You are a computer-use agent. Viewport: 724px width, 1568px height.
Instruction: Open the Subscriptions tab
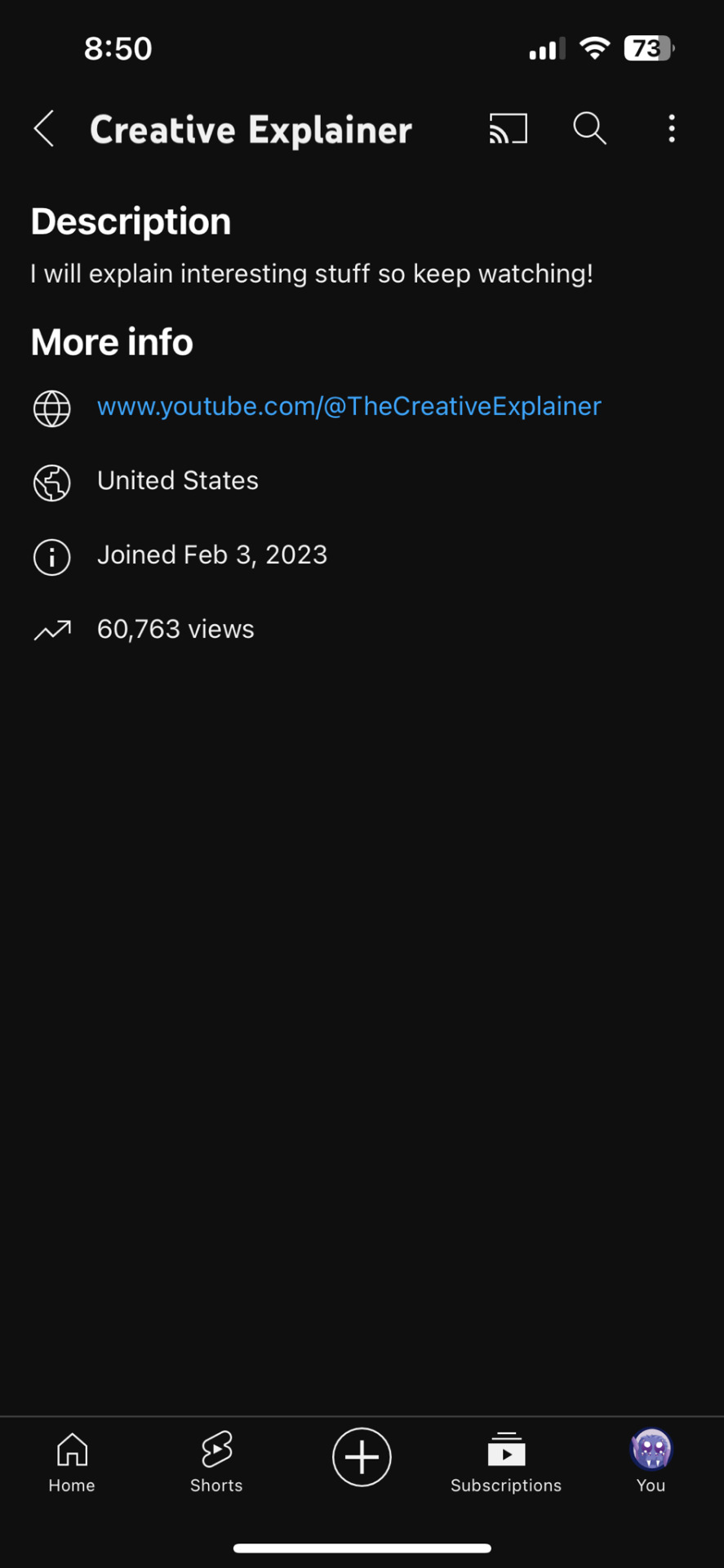(x=506, y=1463)
